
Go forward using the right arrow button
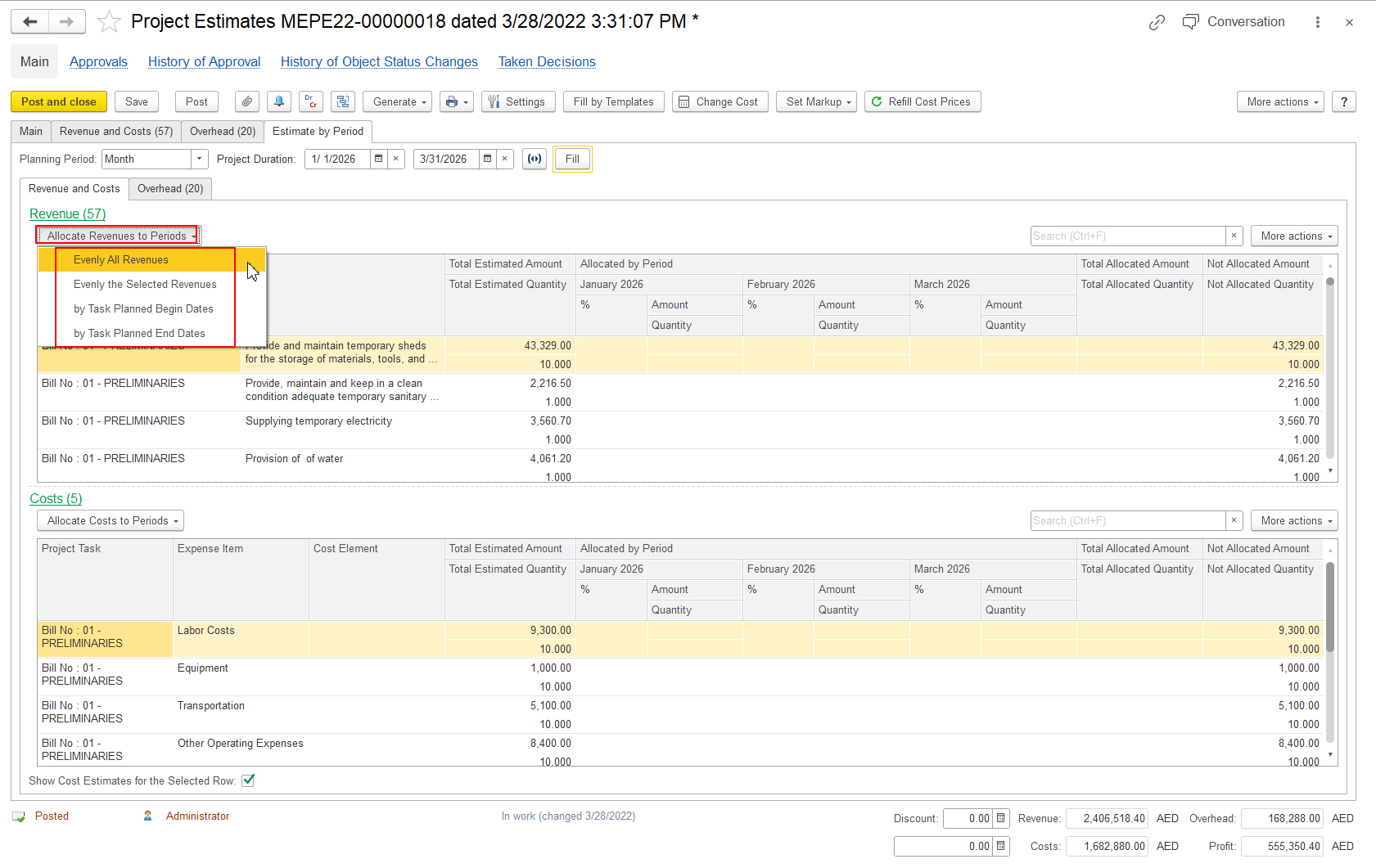[67, 22]
